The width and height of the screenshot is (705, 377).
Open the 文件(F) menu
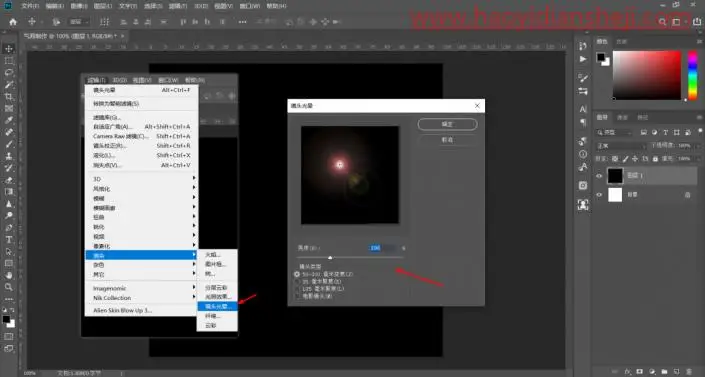point(30,6)
